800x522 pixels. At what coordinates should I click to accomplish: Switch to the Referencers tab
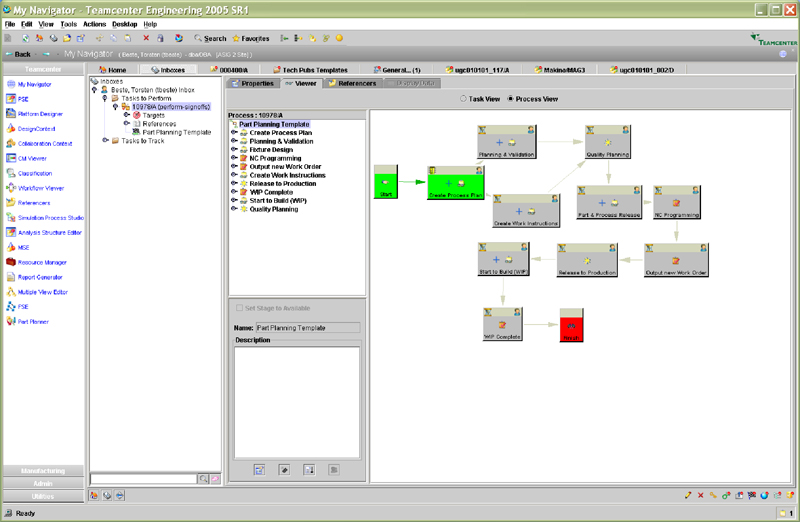click(353, 83)
